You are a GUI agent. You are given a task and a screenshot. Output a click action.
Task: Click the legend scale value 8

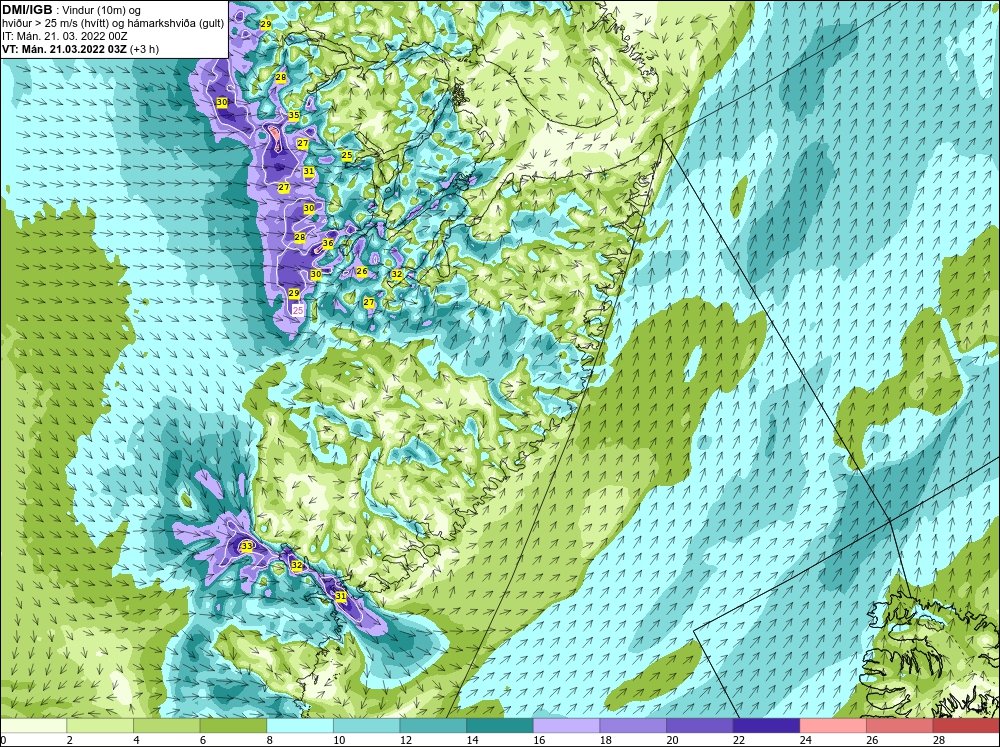coord(269,740)
